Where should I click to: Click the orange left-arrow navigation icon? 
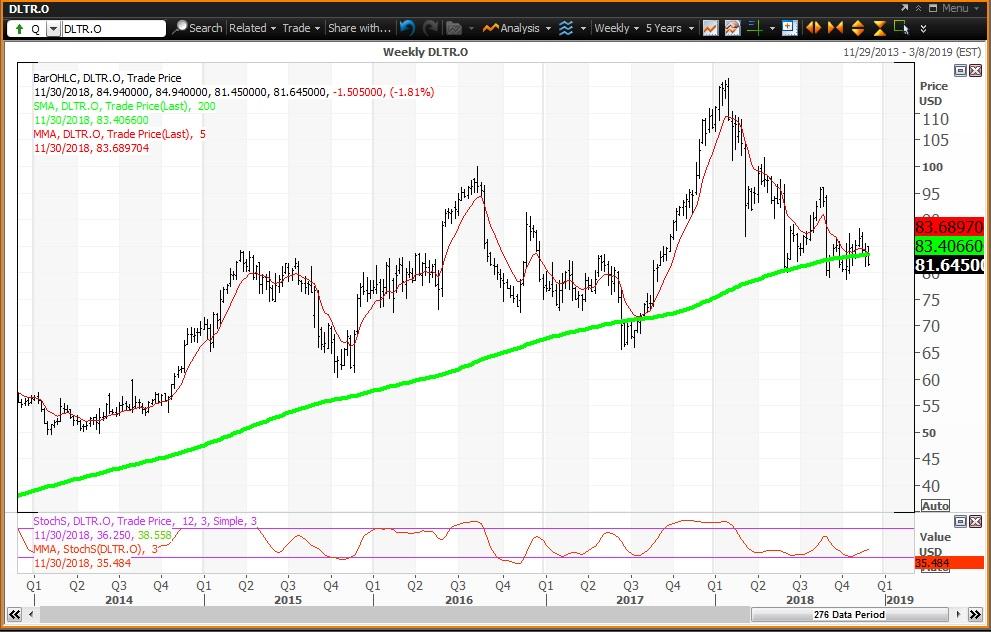pos(812,28)
